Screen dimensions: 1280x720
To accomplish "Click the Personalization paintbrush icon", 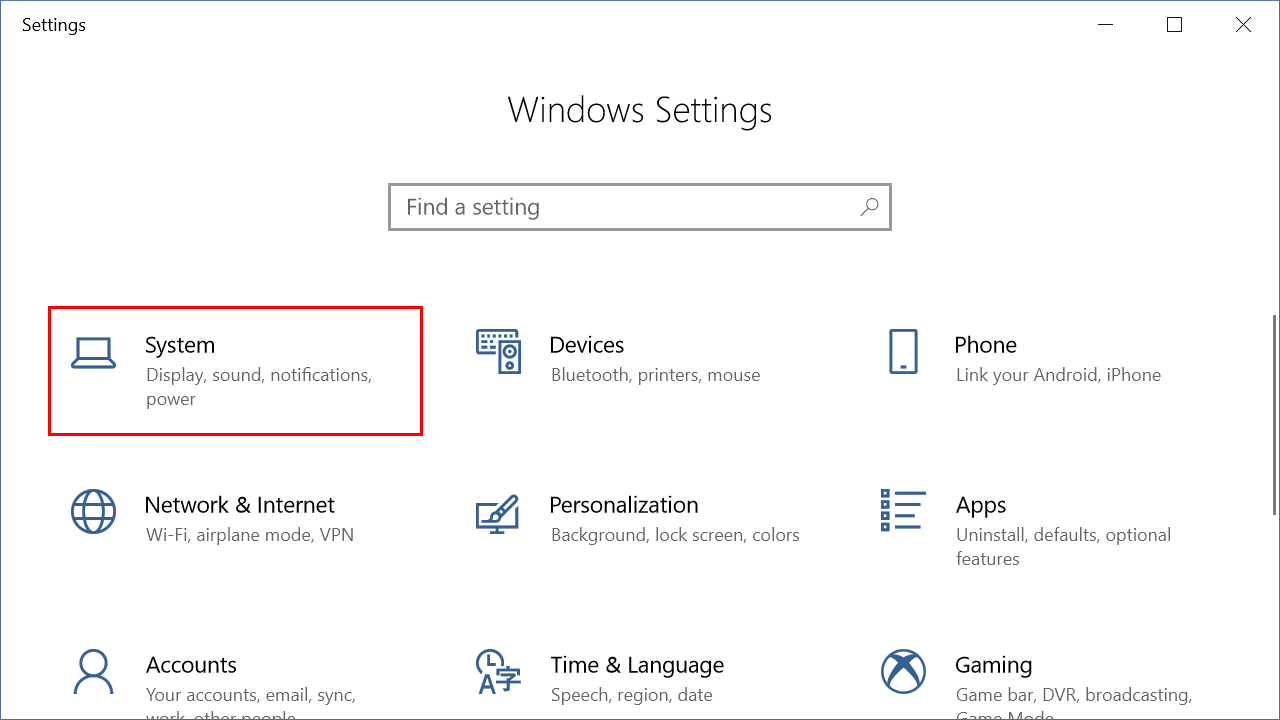I will pyautogui.click(x=497, y=512).
